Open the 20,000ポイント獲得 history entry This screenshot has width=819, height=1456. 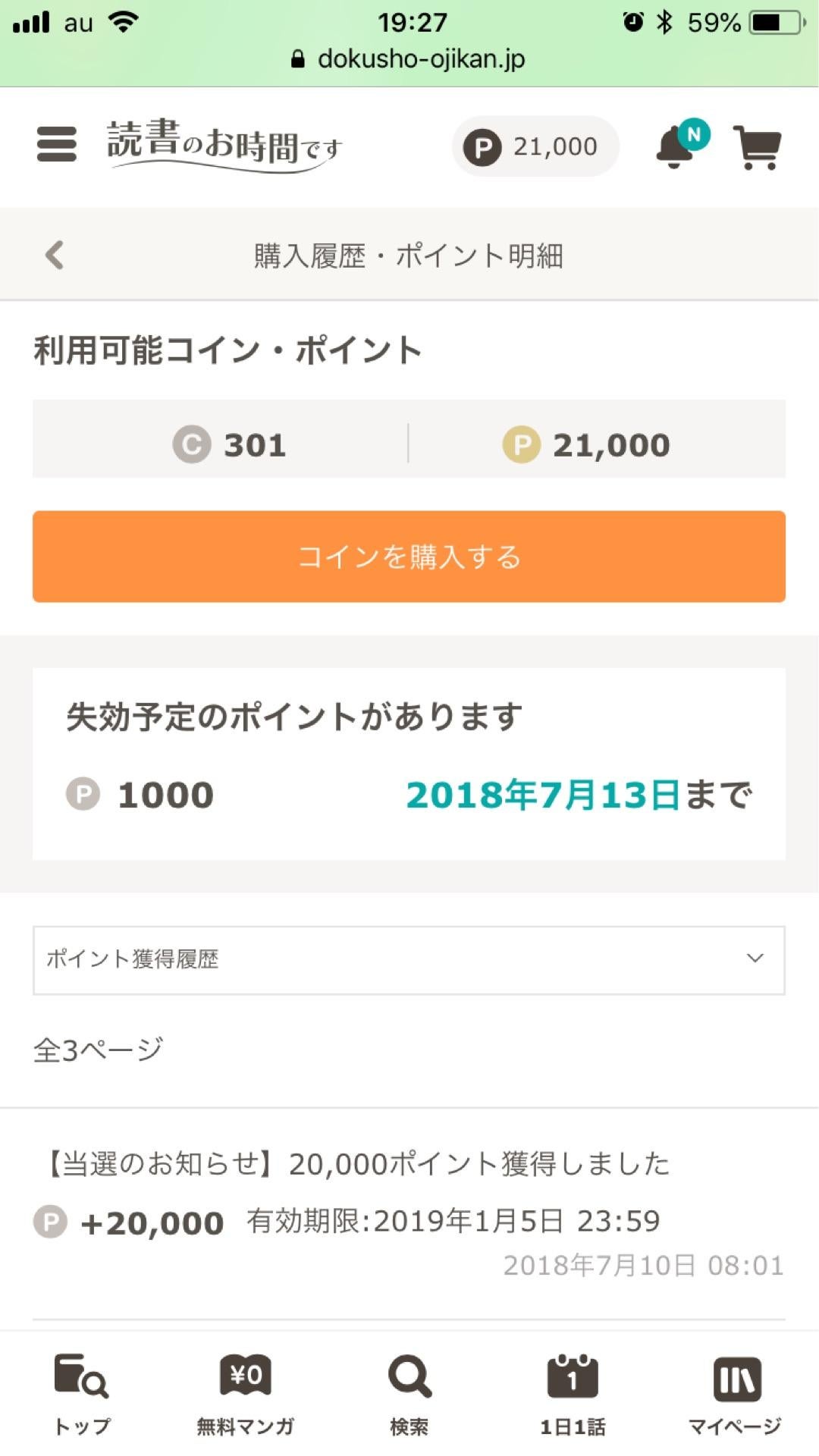click(x=408, y=1213)
